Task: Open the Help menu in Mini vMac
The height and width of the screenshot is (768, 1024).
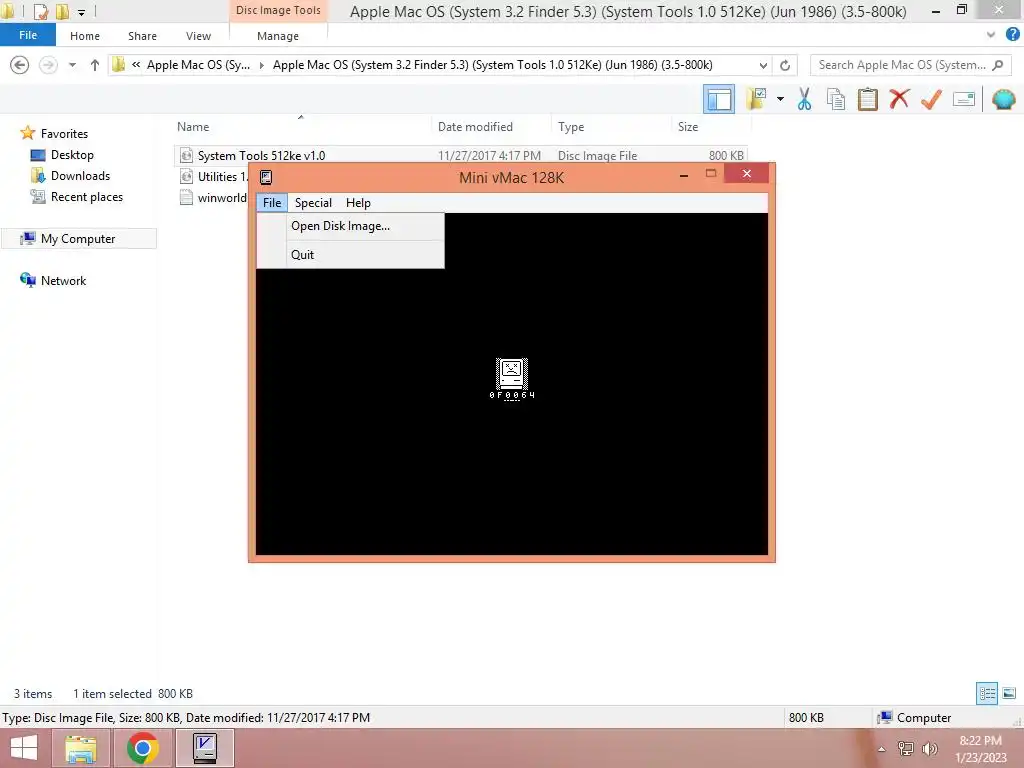Action: (358, 202)
